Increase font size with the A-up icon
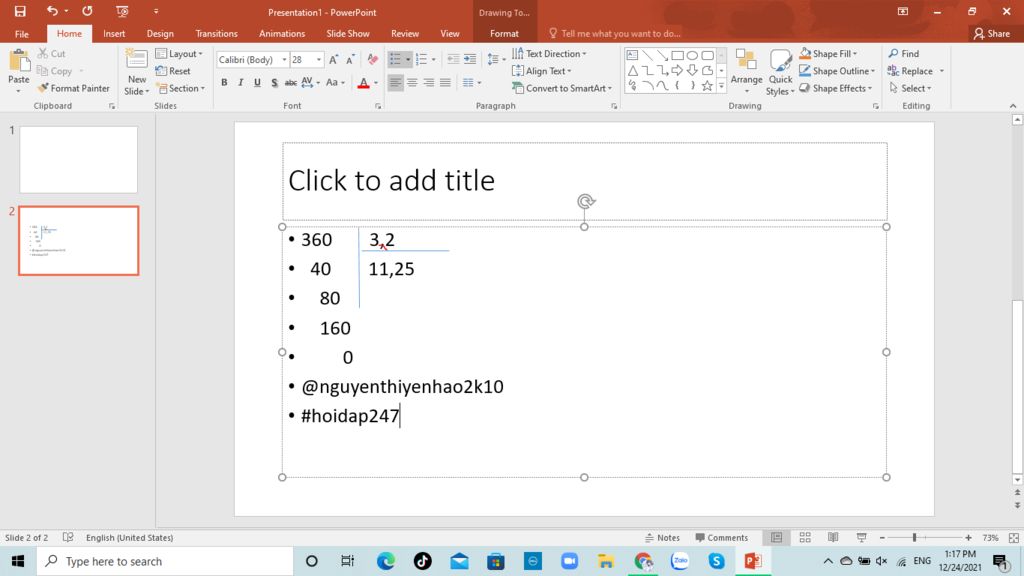This screenshot has height=576, width=1024. [334, 59]
